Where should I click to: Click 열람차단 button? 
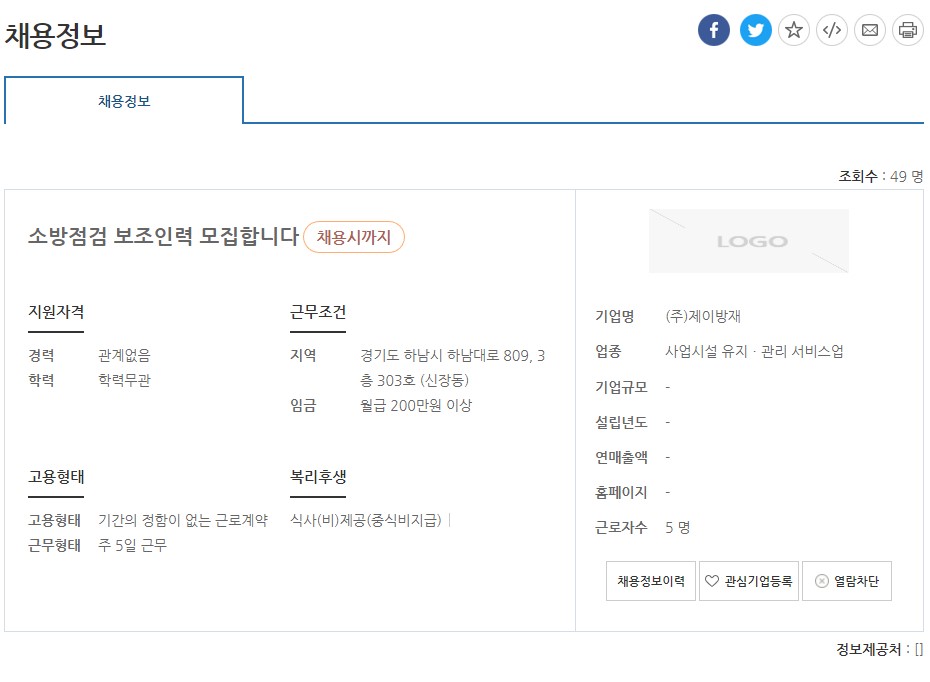[847, 581]
